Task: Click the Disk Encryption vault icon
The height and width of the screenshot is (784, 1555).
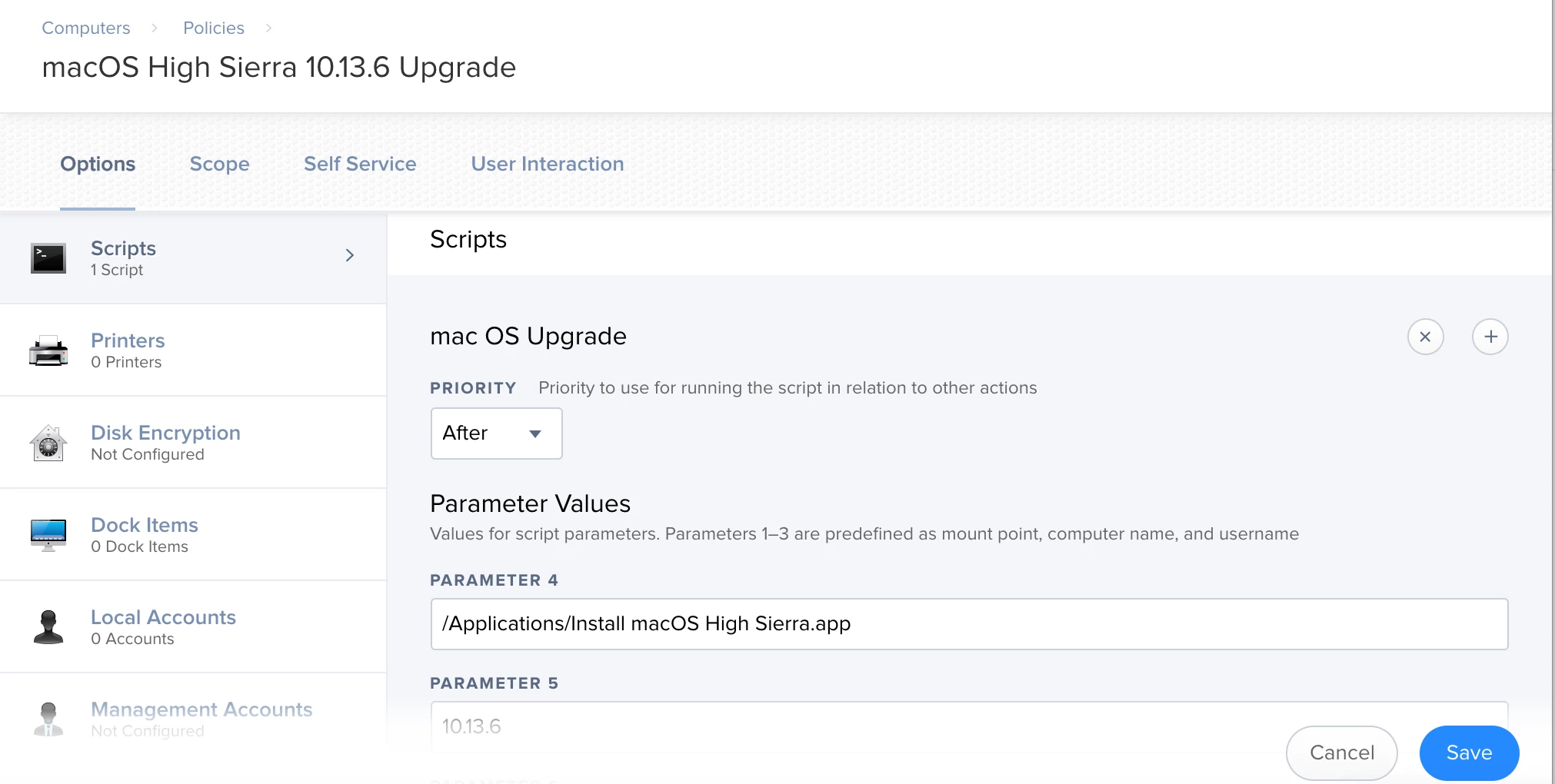Action: pos(48,443)
